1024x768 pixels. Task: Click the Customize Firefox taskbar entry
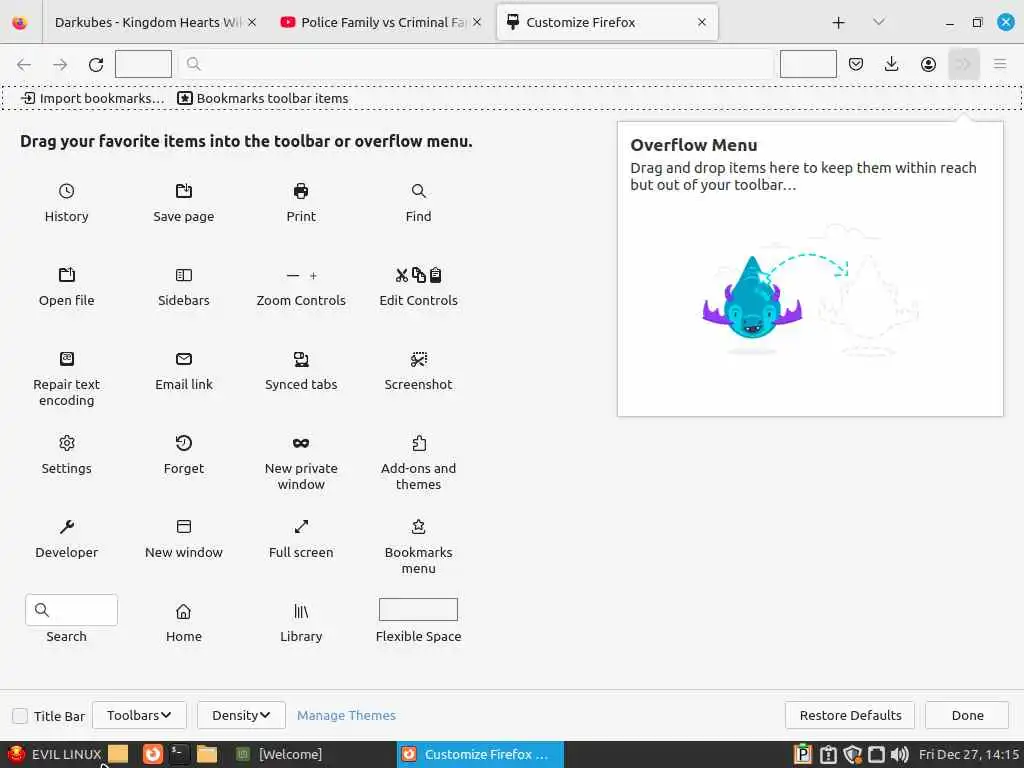(480, 754)
